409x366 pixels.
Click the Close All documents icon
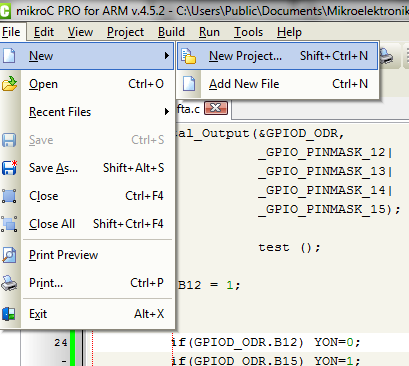coord(9,224)
